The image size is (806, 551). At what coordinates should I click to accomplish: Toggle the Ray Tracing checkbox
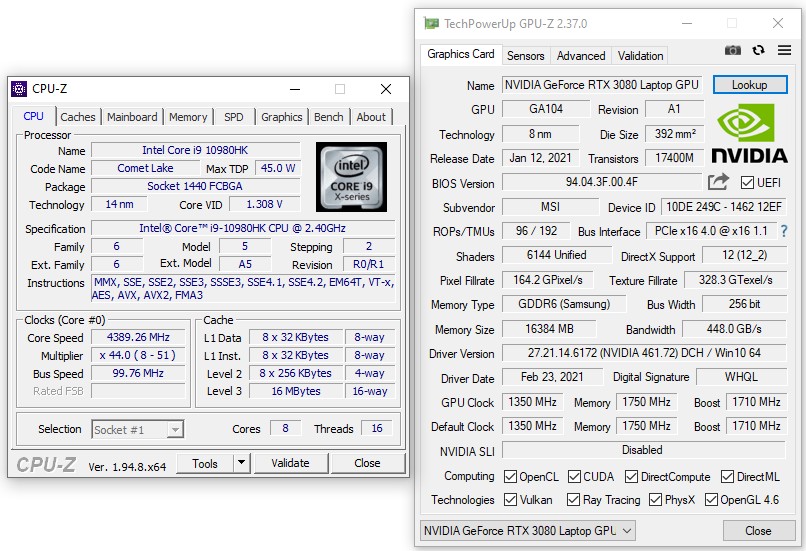coord(575,500)
